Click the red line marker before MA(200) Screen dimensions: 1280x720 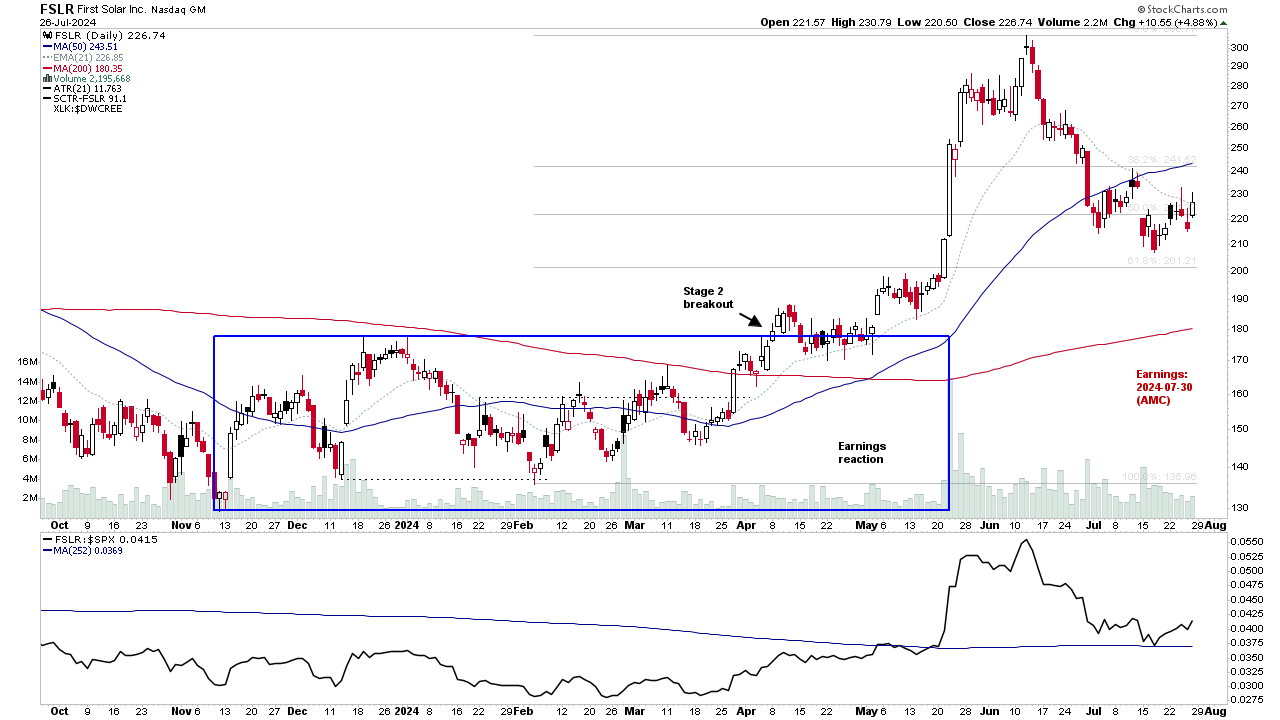pyautogui.click(x=46, y=68)
